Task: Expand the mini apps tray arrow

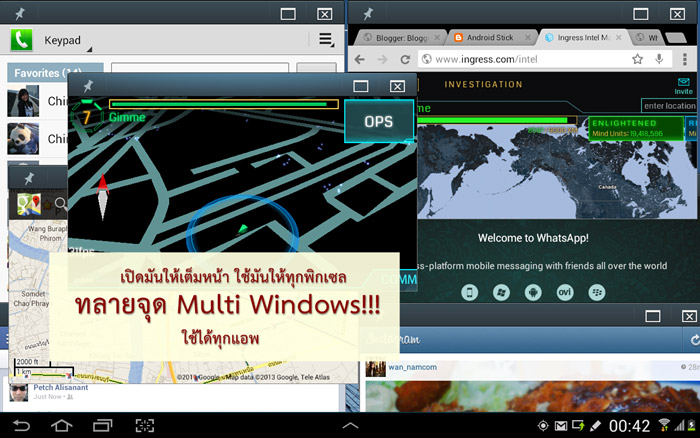Action: pos(350,425)
